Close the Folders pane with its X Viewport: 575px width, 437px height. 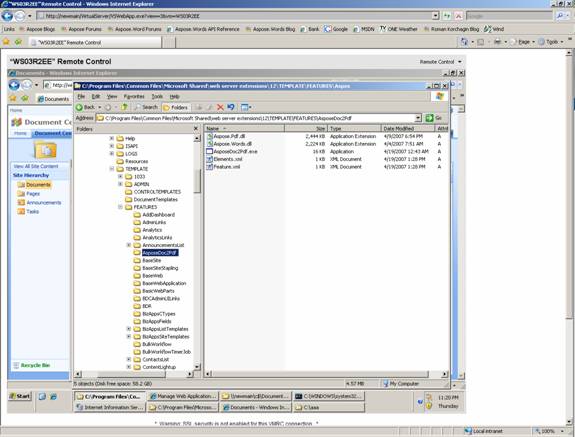(196, 129)
